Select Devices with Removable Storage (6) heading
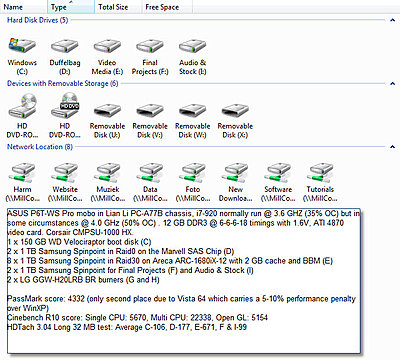This screenshot has width=400, height=360. coord(63,84)
